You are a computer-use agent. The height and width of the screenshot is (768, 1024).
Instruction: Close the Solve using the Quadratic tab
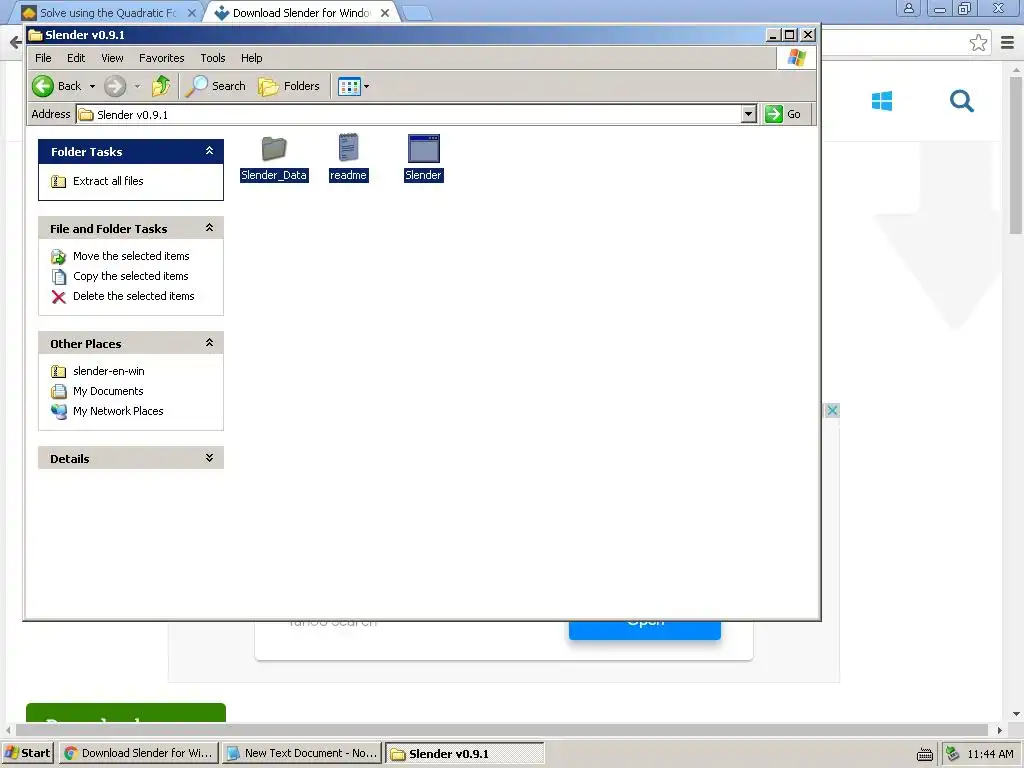coord(191,12)
